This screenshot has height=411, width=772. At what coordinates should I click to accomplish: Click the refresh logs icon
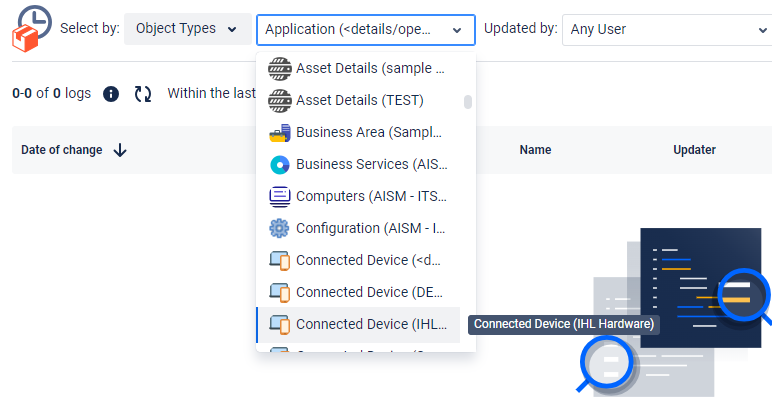click(x=143, y=94)
